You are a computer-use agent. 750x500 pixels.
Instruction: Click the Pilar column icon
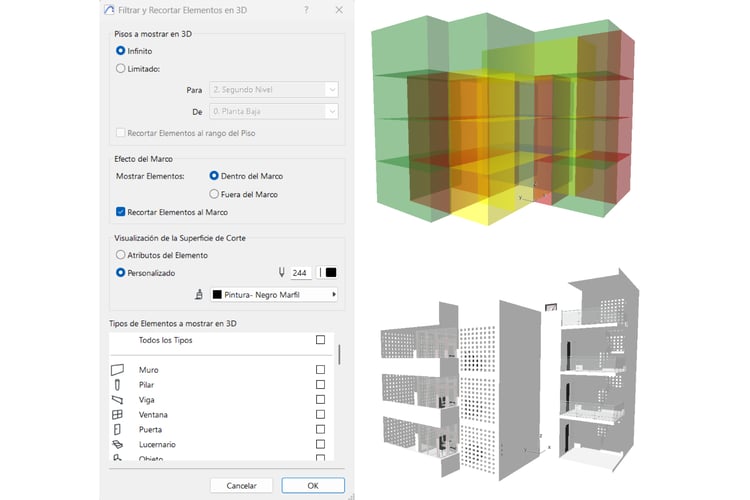(117, 385)
